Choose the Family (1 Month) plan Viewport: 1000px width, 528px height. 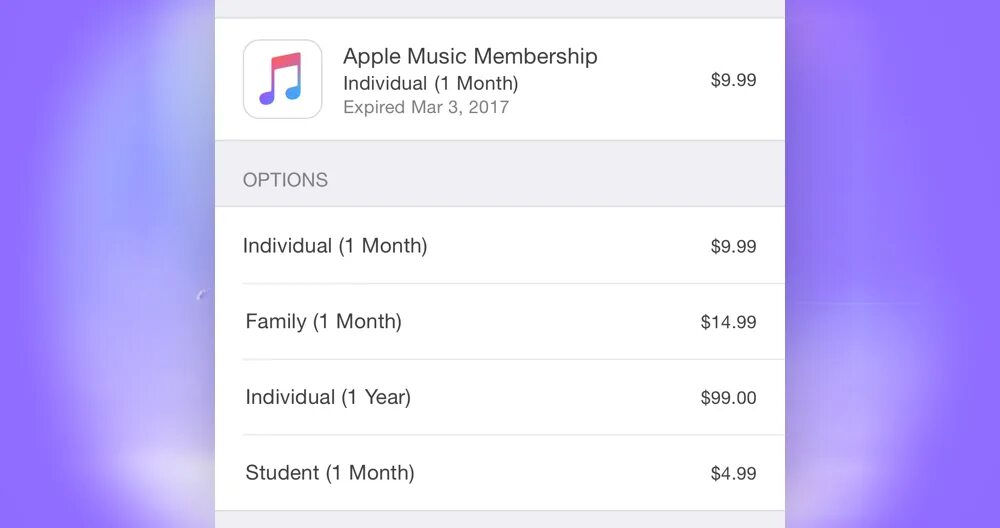click(500, 321)
